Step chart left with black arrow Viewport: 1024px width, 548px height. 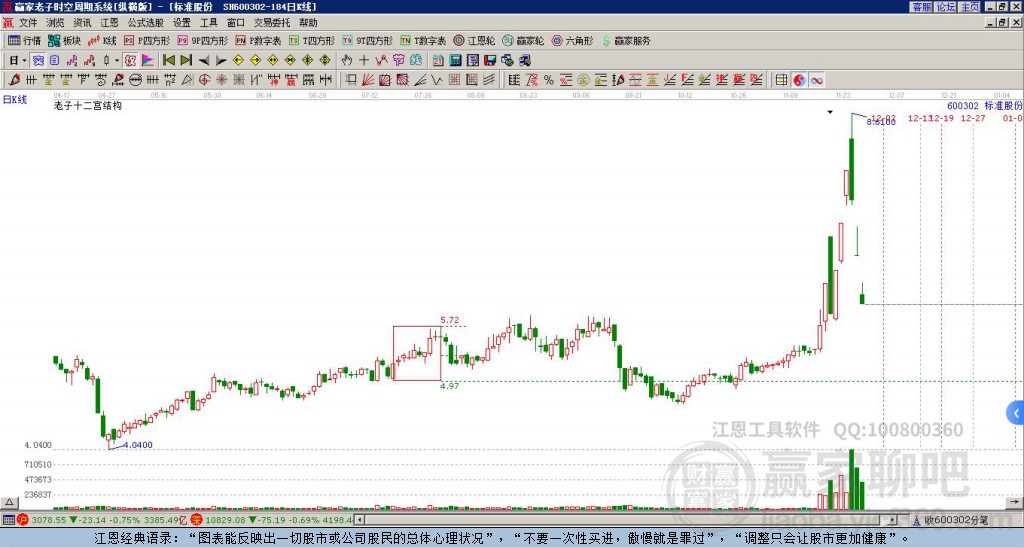tap(204, 61)
